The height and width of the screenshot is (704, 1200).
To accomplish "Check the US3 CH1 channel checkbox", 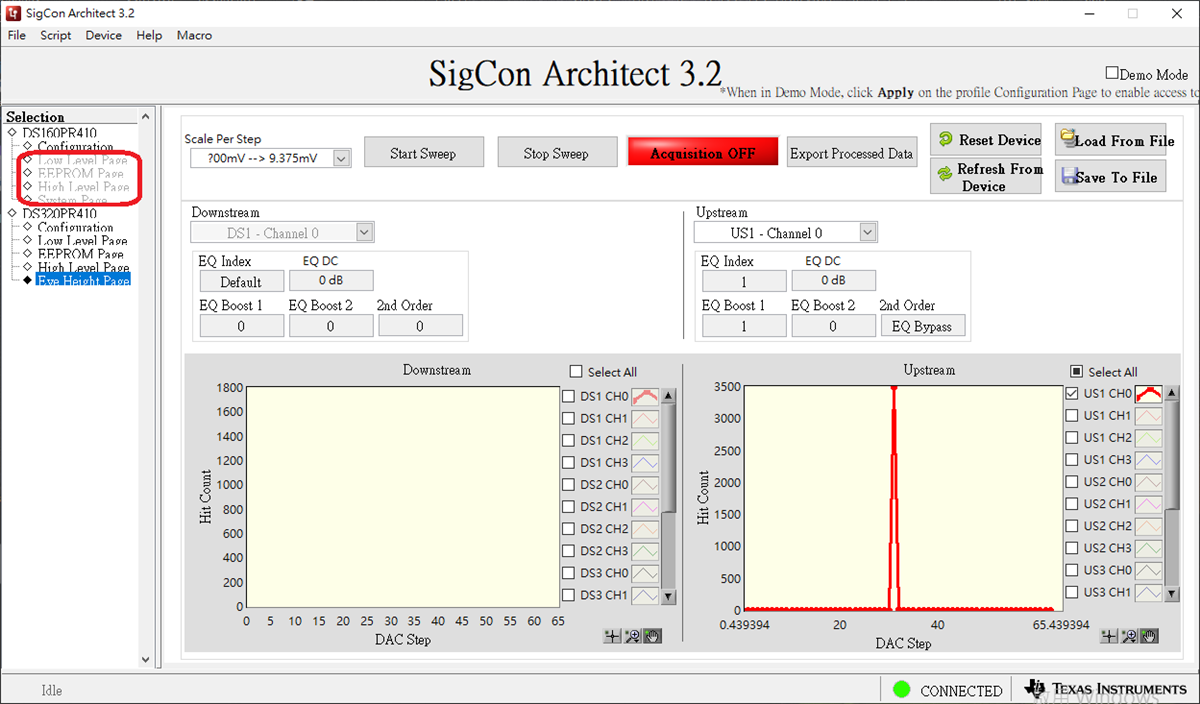I will (1072, 591).
